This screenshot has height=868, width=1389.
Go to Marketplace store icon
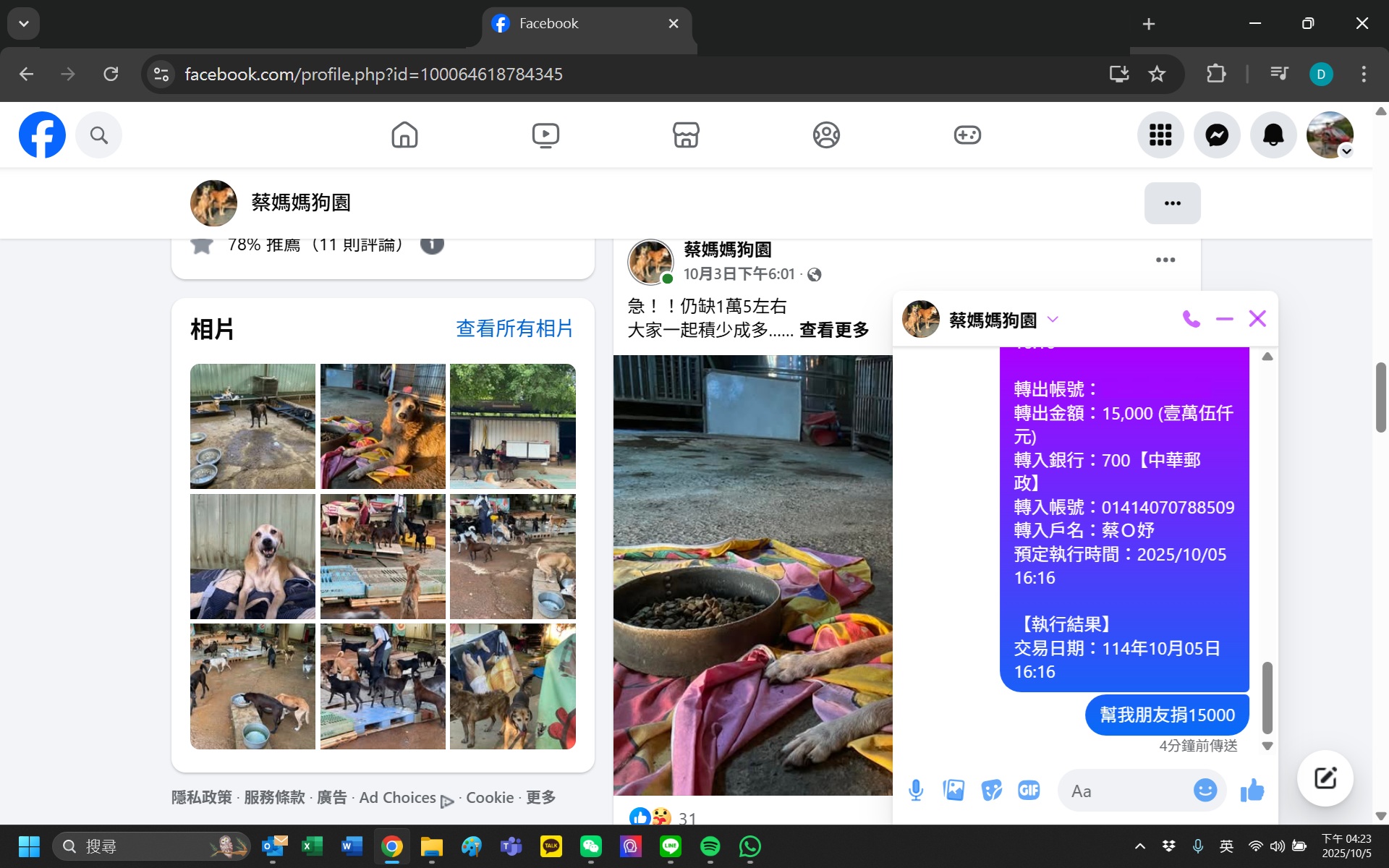click(x=685, y=135)
